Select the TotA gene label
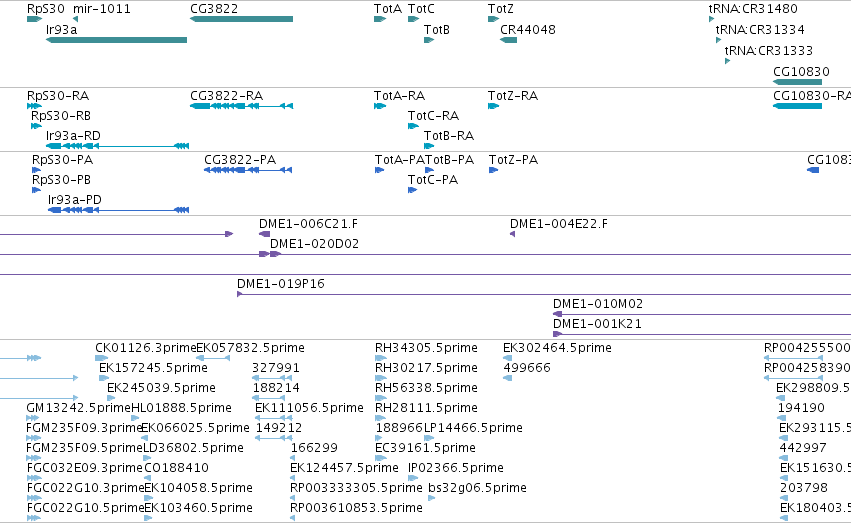The height and width of the screenshot is (523, 851). (x=388, y=9)
